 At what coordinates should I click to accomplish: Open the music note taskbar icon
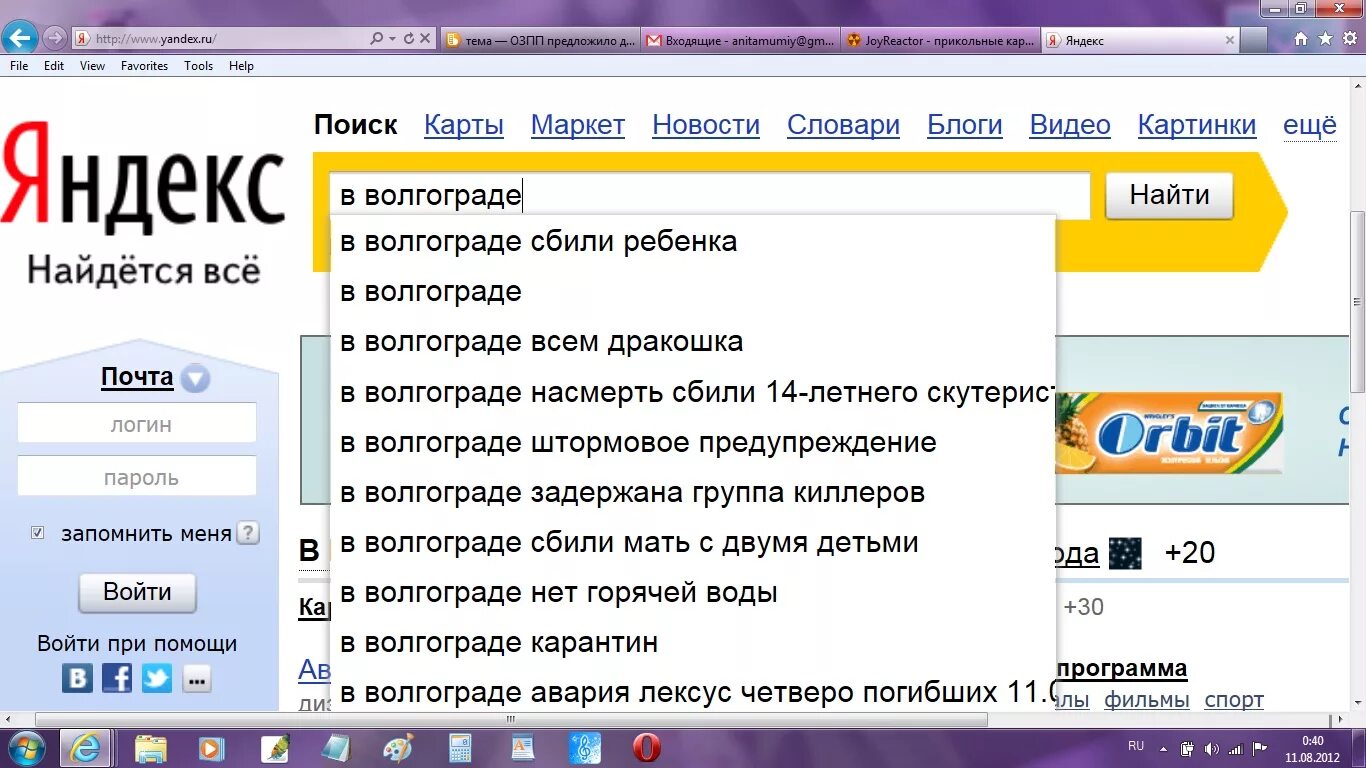click(x=585, y=748)
